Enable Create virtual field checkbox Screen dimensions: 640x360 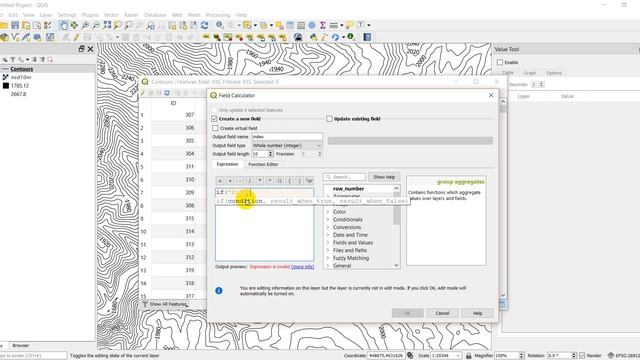click(215, 128)
